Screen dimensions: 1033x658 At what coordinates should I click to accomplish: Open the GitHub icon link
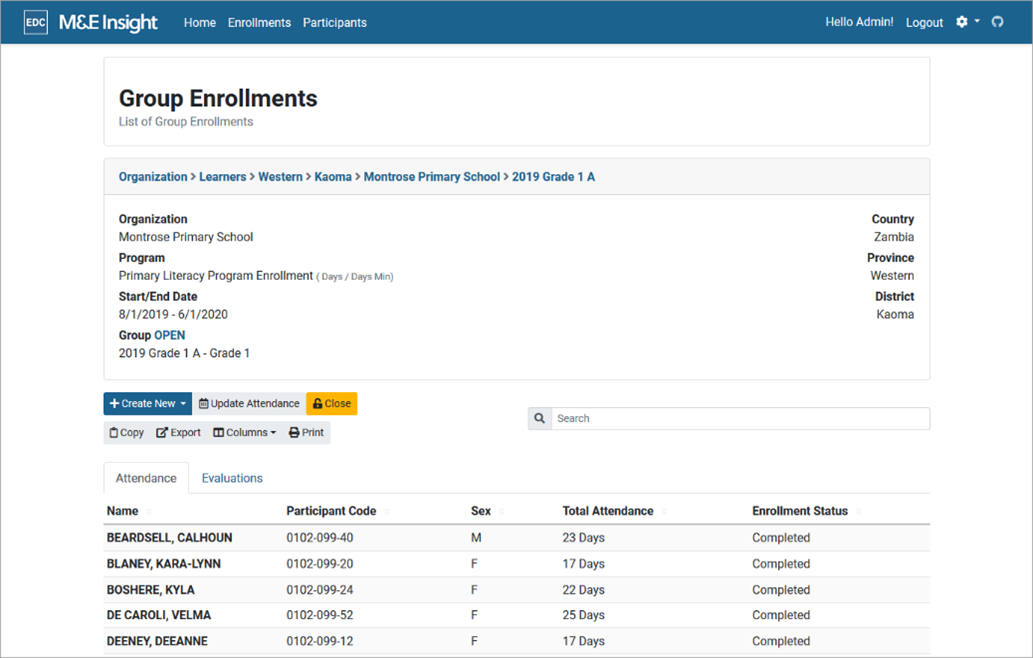click(997, 22)
